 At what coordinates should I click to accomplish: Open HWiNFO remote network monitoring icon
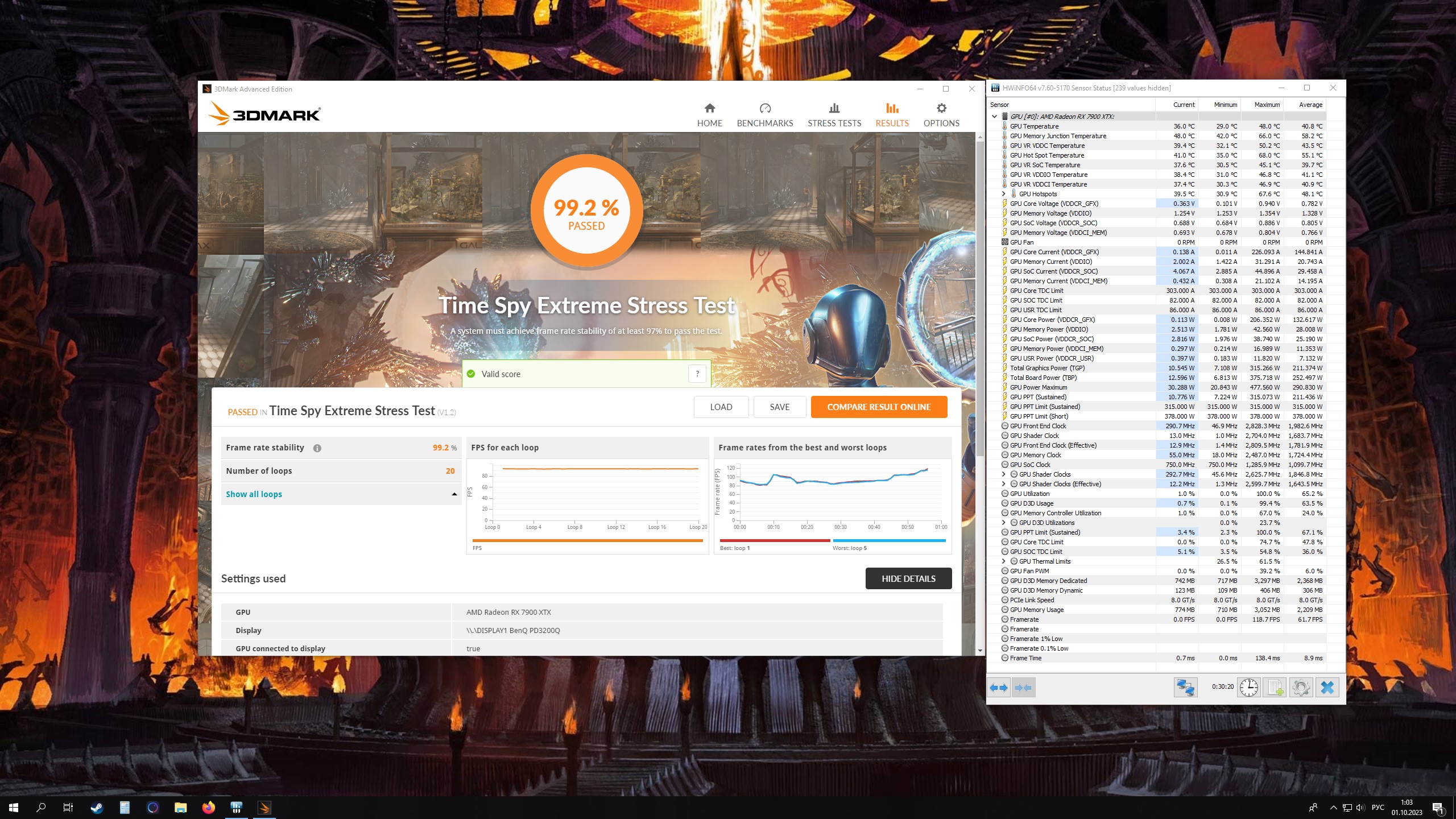1185,688
